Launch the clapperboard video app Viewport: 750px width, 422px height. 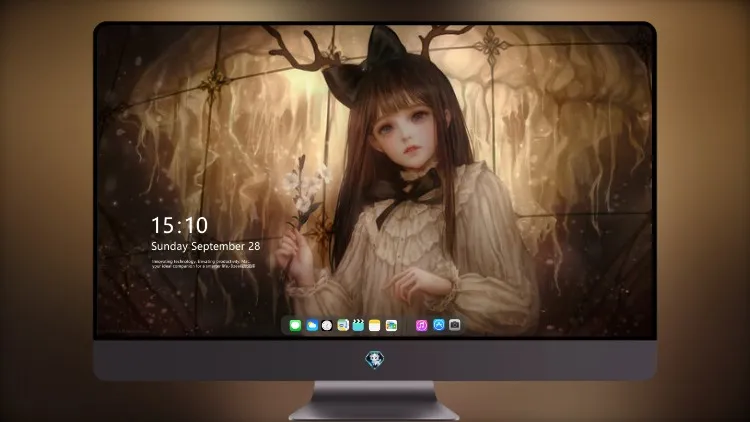(358, 325)
